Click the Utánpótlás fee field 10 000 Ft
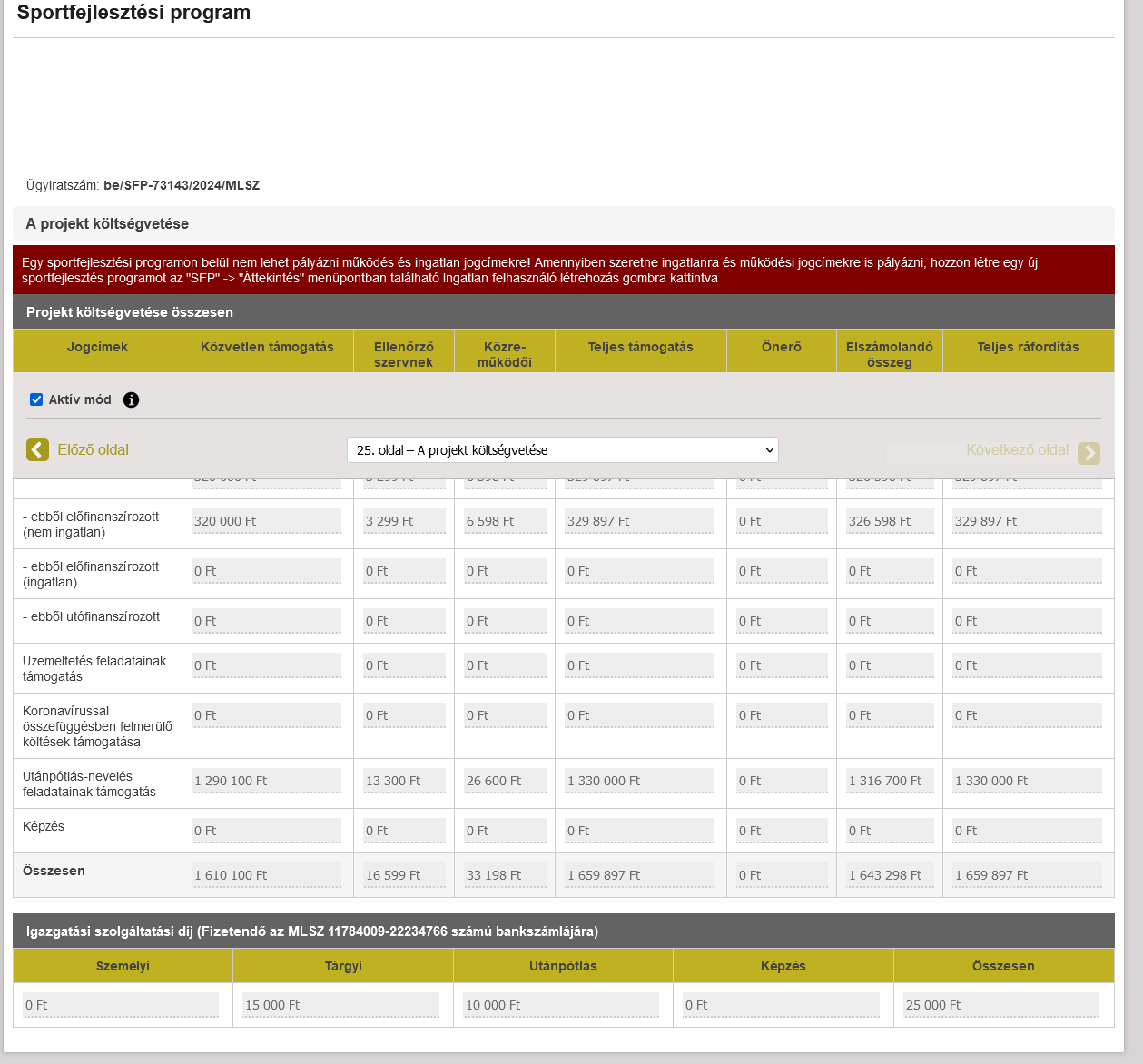The image size is (1143, 1064). coord(561,1005)
